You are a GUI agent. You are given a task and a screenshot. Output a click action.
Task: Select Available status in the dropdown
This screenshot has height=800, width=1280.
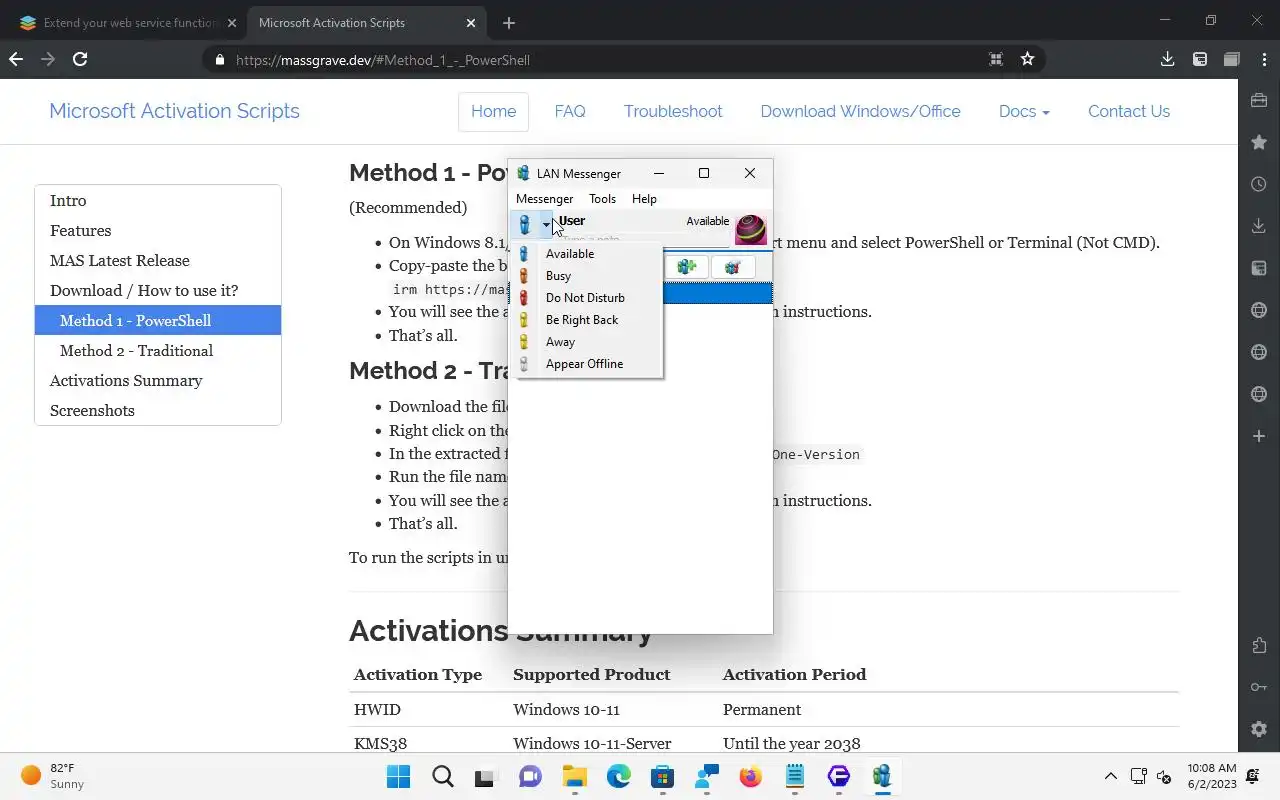point(588,254)
